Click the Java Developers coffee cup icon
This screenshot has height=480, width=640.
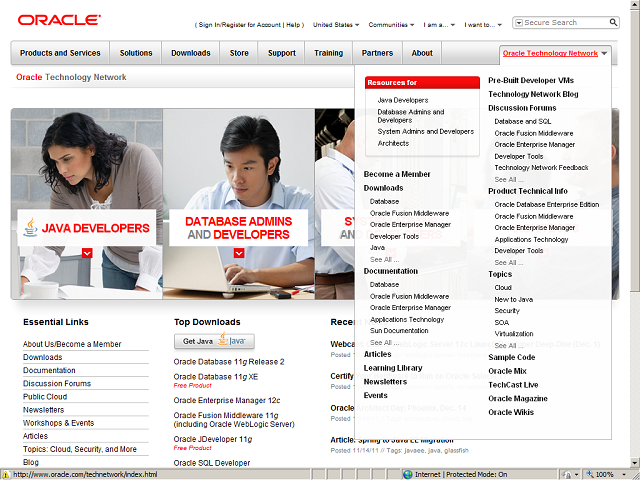(x=31, y=228)
